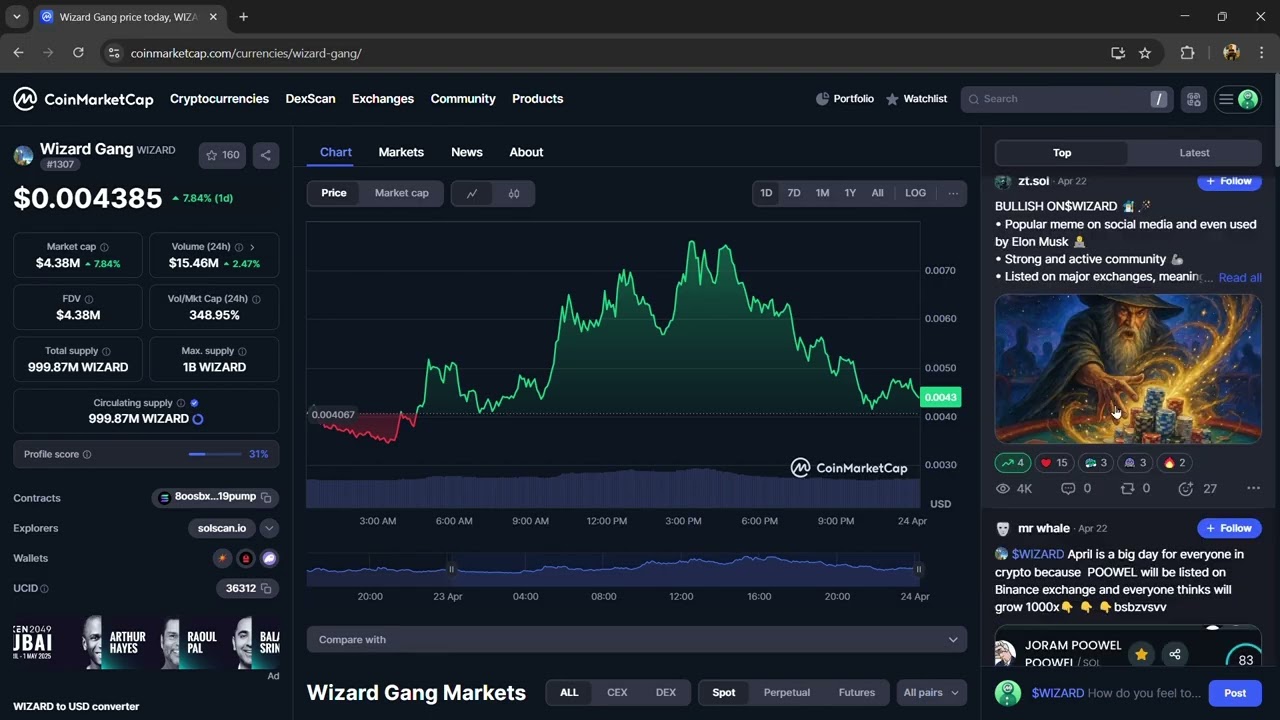The height and width of the screenshot is (720, 1280).
Task: Open the purple Phantom wallet icon
Action: [269, 558]
